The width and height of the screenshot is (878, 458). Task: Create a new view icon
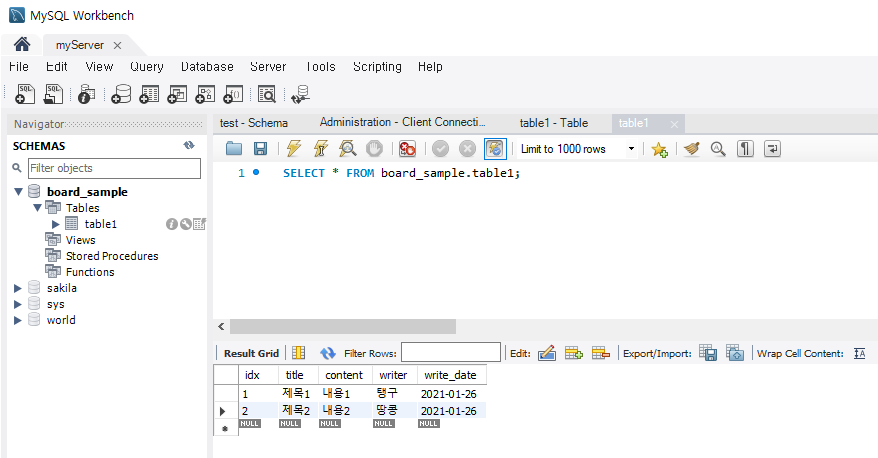click(x=177, y=94)
